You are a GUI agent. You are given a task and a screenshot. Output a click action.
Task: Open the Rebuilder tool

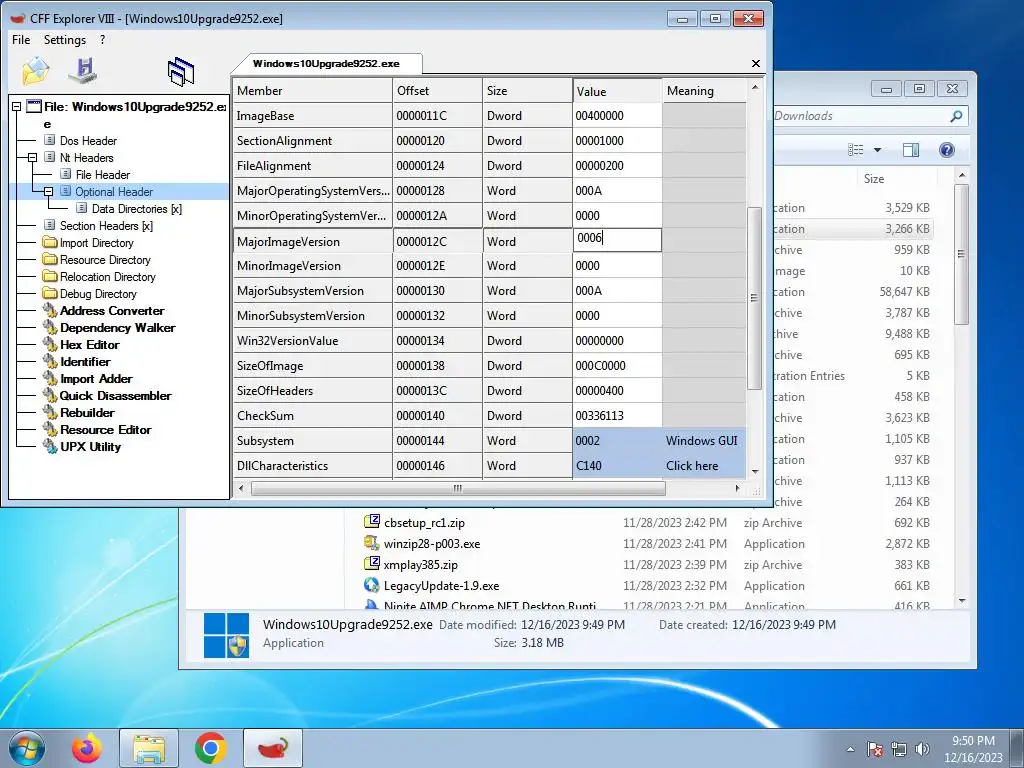pyautogui.click(x=87, y=412)
